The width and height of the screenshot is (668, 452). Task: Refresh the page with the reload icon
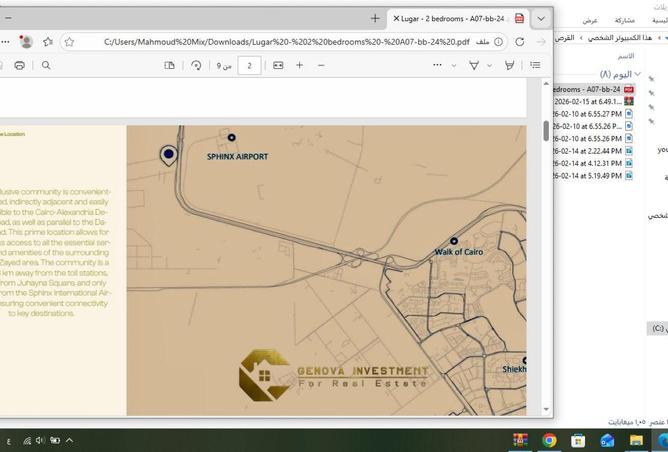point(519,42)
